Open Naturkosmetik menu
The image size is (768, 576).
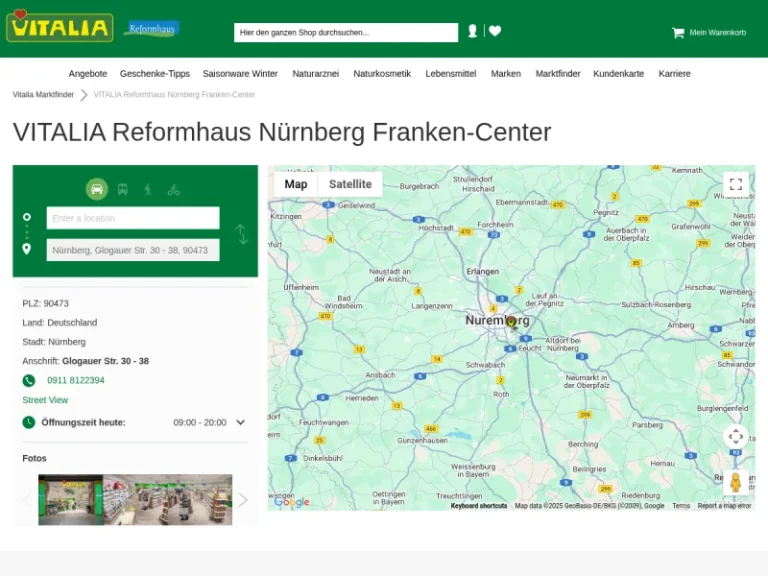pyautogui.click(x=382, y=74)
